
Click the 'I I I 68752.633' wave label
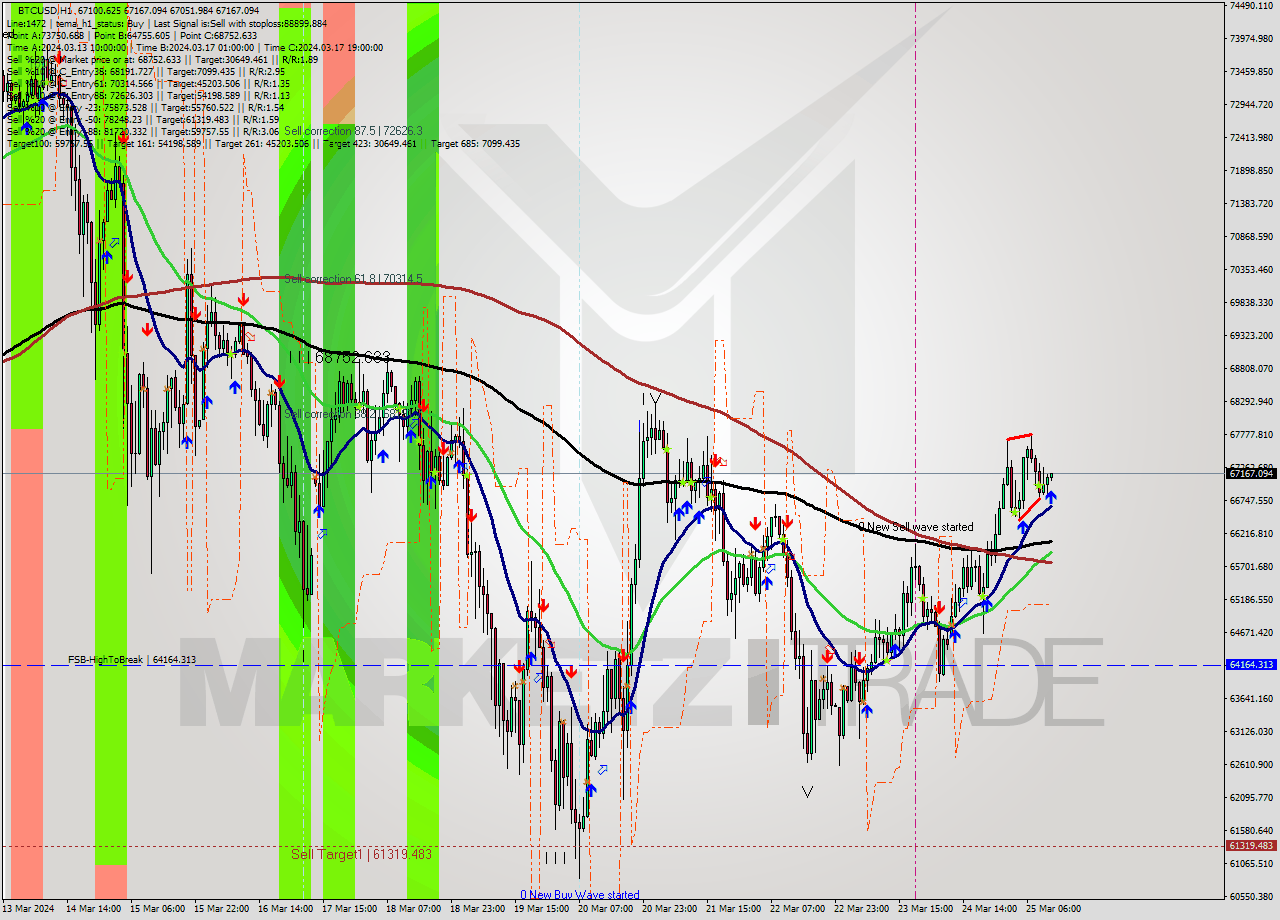[x=340, y=357]
